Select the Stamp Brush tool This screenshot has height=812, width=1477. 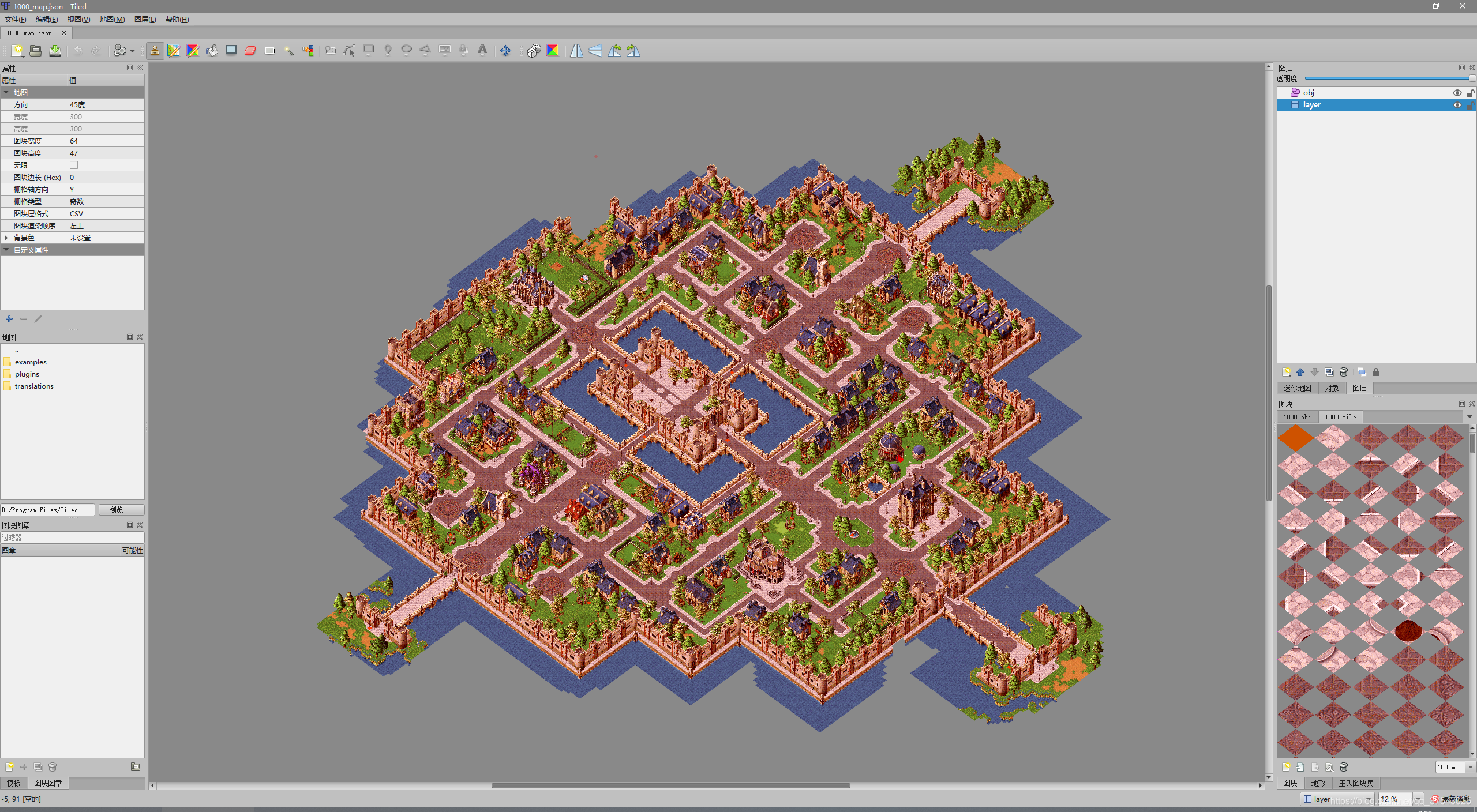click(155, 51)
